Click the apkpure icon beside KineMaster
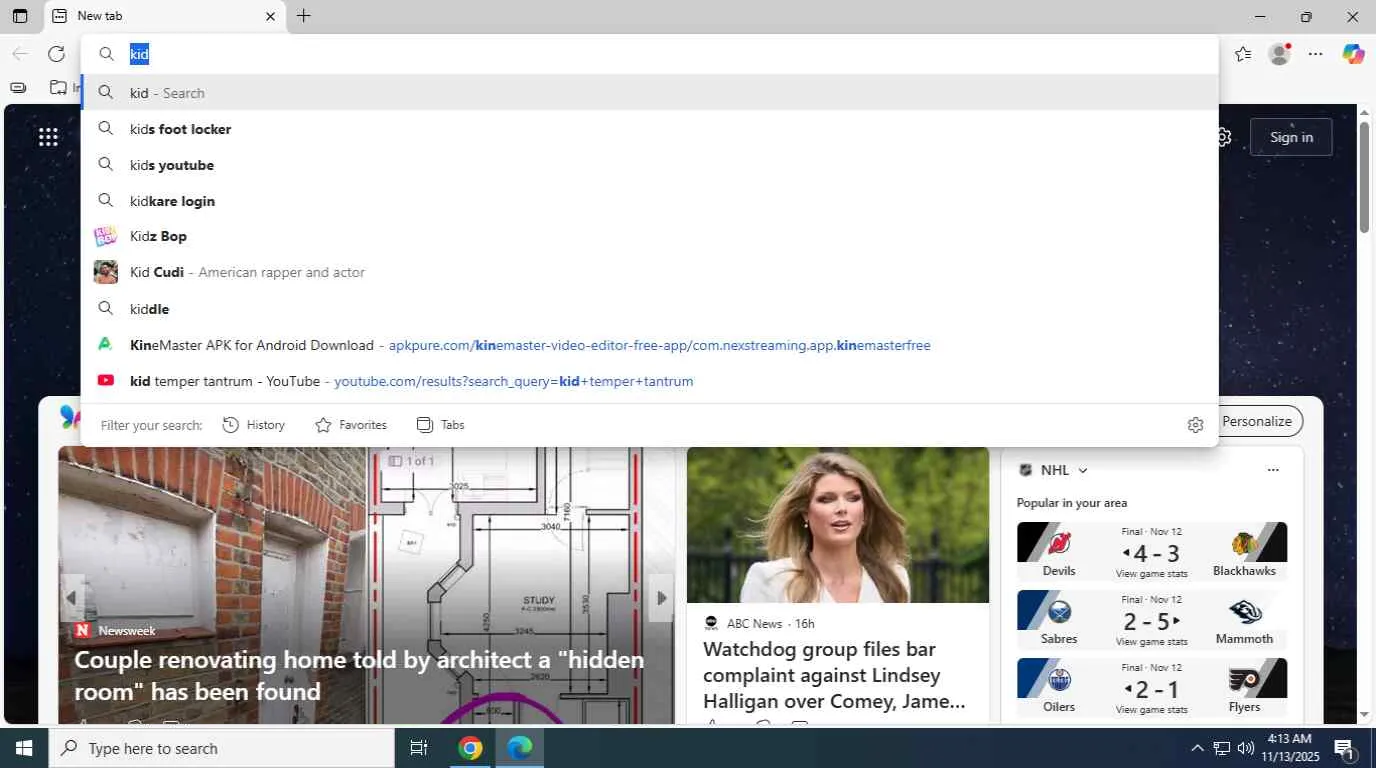Screen dimensions: 1376x768 tap(105, 344)
